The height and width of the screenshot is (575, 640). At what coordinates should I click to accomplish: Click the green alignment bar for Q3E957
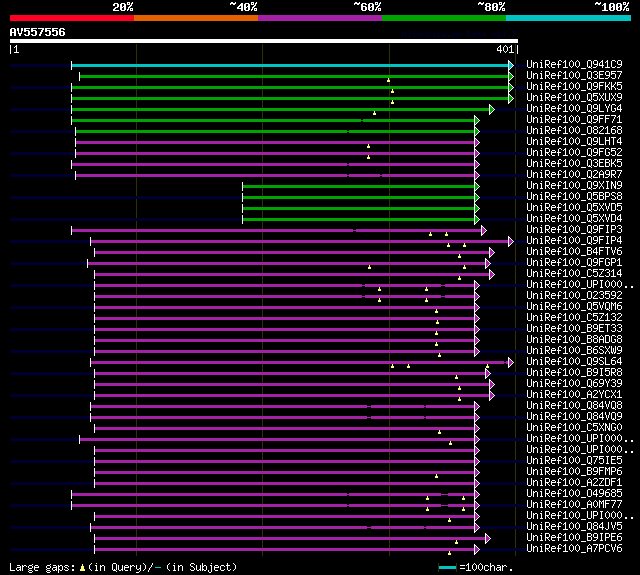coord(294,76)
